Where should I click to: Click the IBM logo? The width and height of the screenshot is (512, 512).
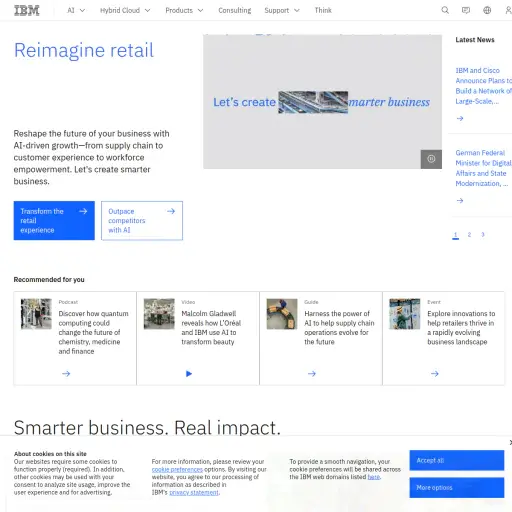point(27,10)
